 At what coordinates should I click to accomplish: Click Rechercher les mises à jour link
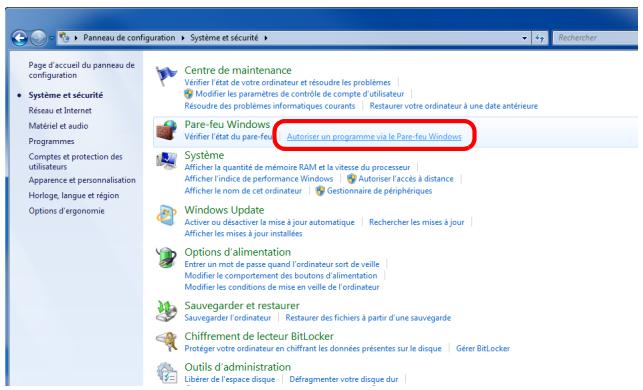coord(417,222)
